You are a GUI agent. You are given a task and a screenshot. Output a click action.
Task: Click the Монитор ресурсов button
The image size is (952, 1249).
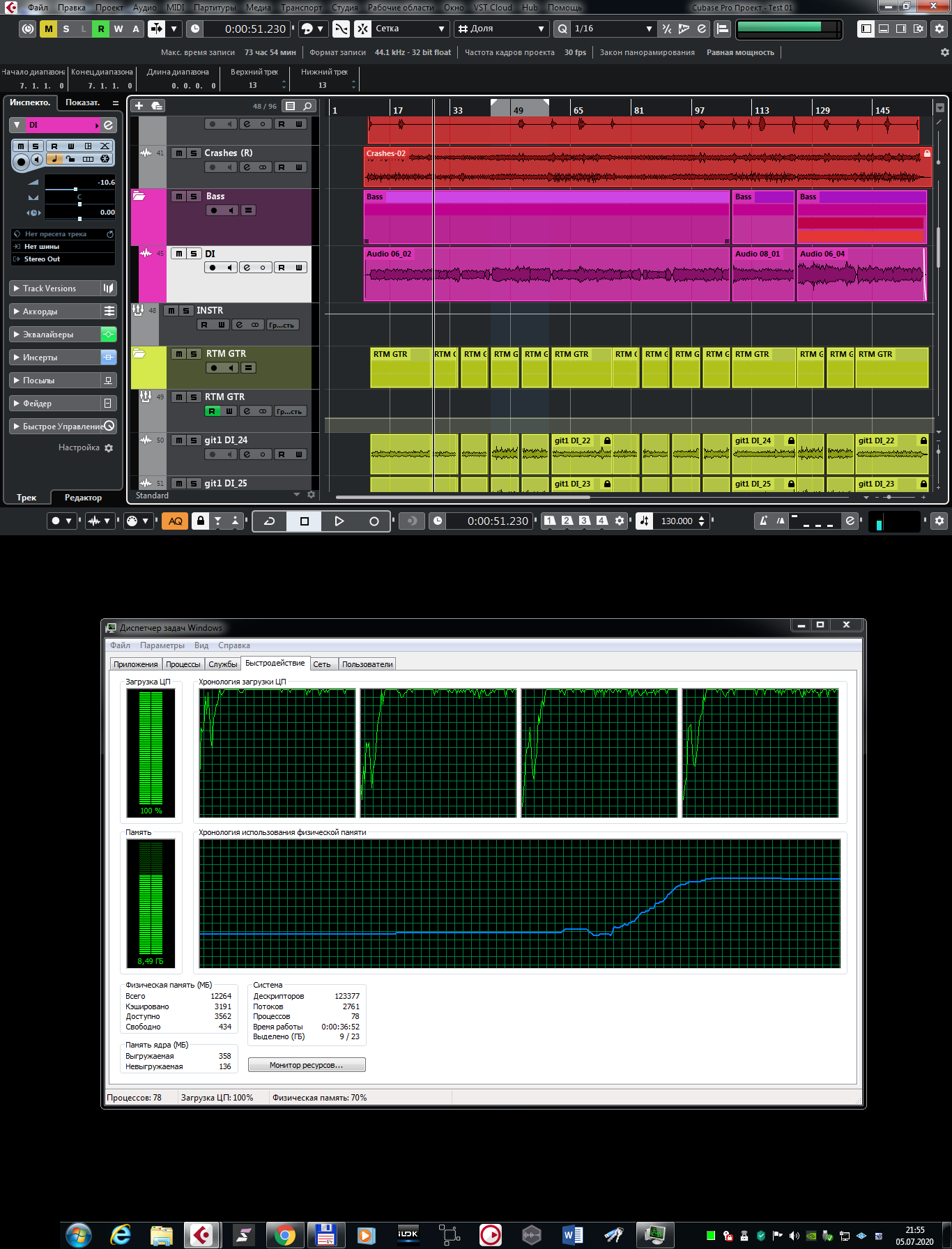pos(307,1065)
